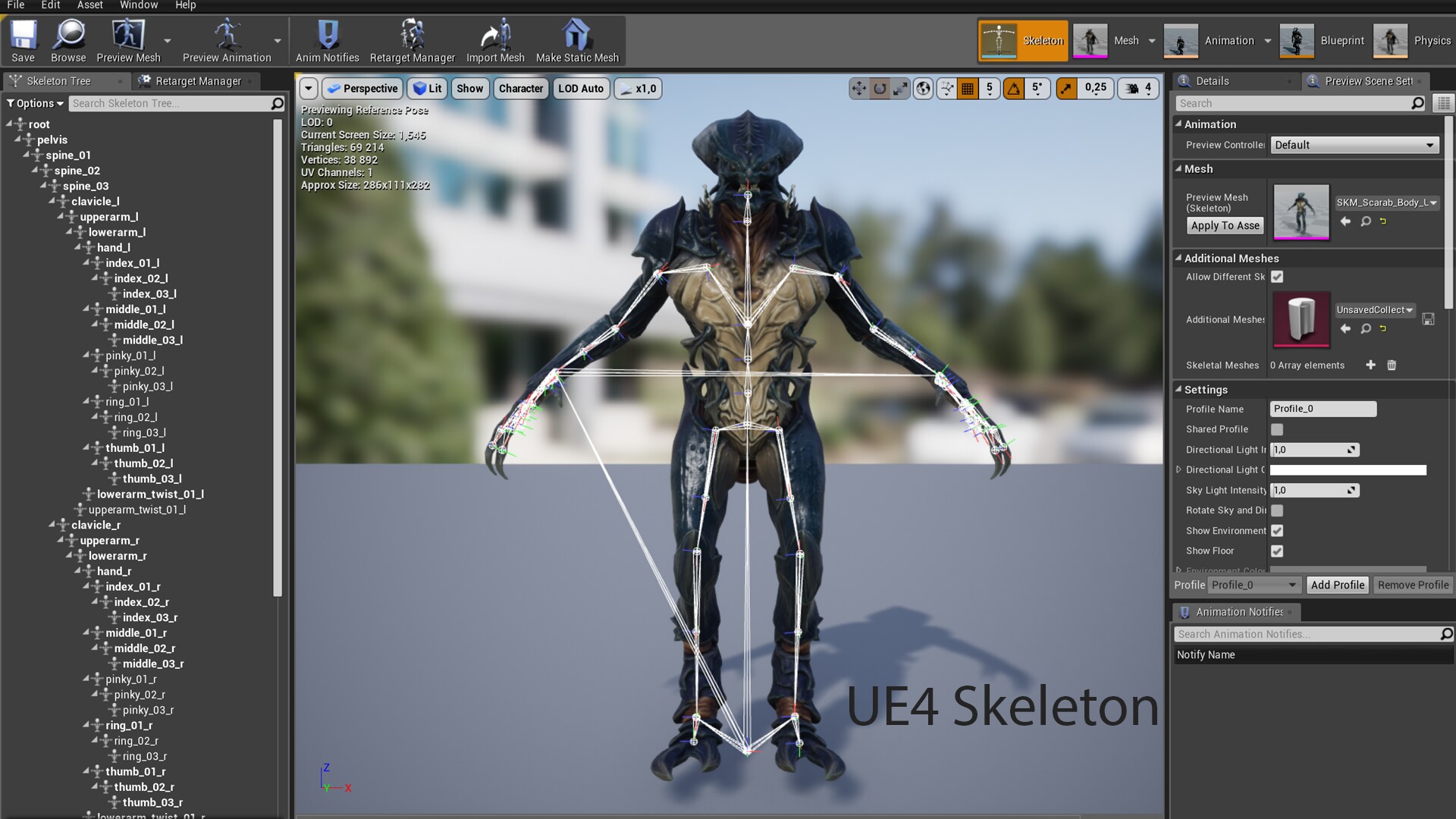Uncheck the Show Environment checkbox
1456x819 pixels.
[x=1277, y=531]
